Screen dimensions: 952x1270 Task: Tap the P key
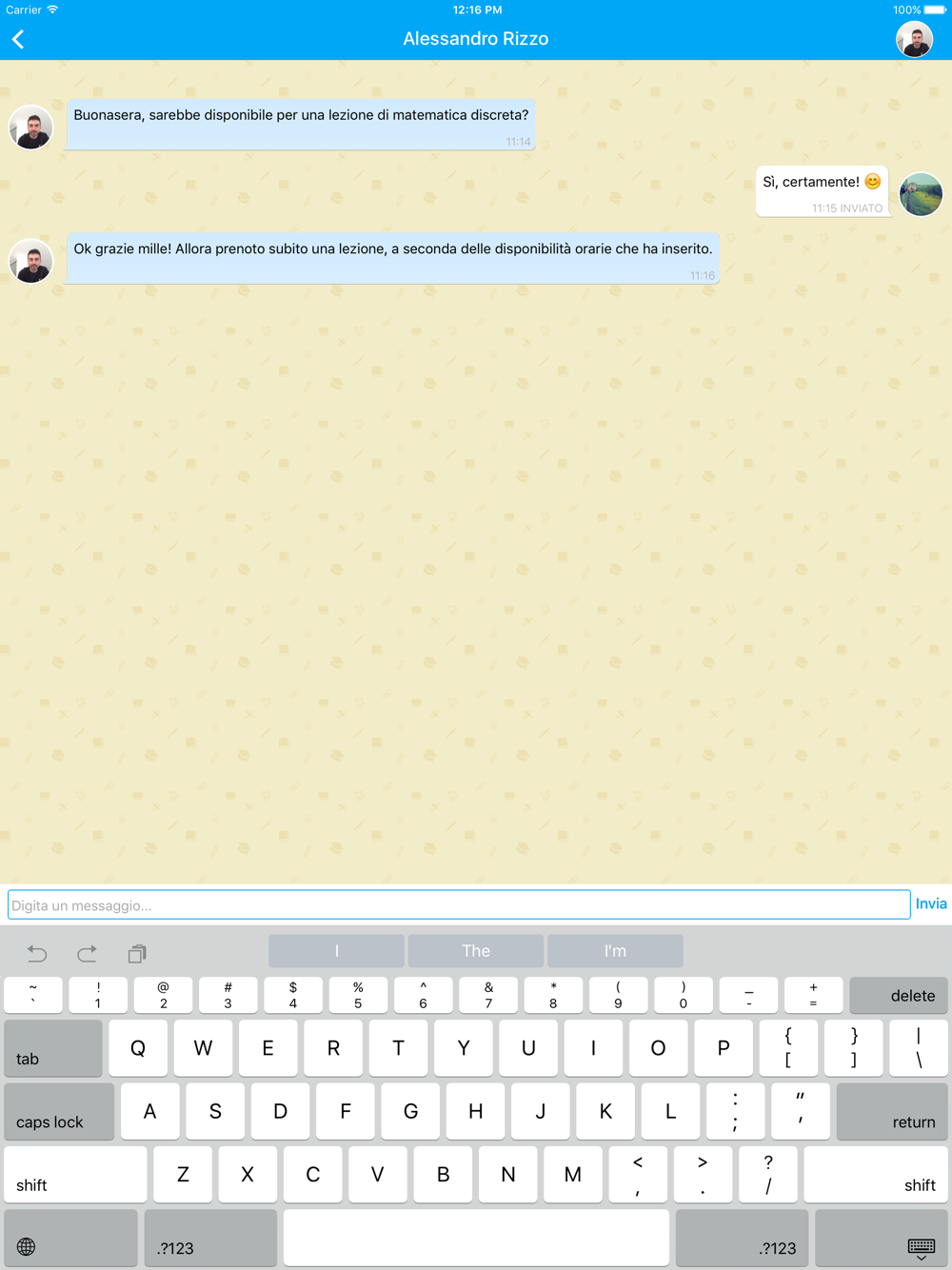coord(724,1048)
